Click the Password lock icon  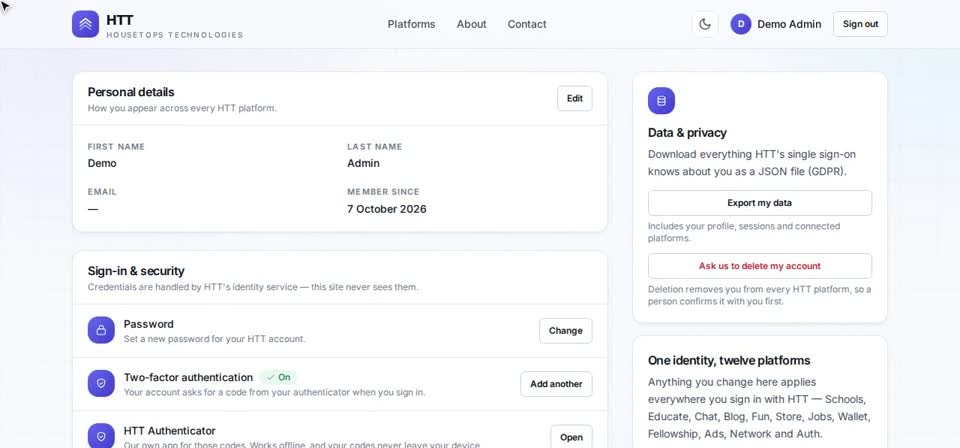pyautogui.click(x=101, y=330)
